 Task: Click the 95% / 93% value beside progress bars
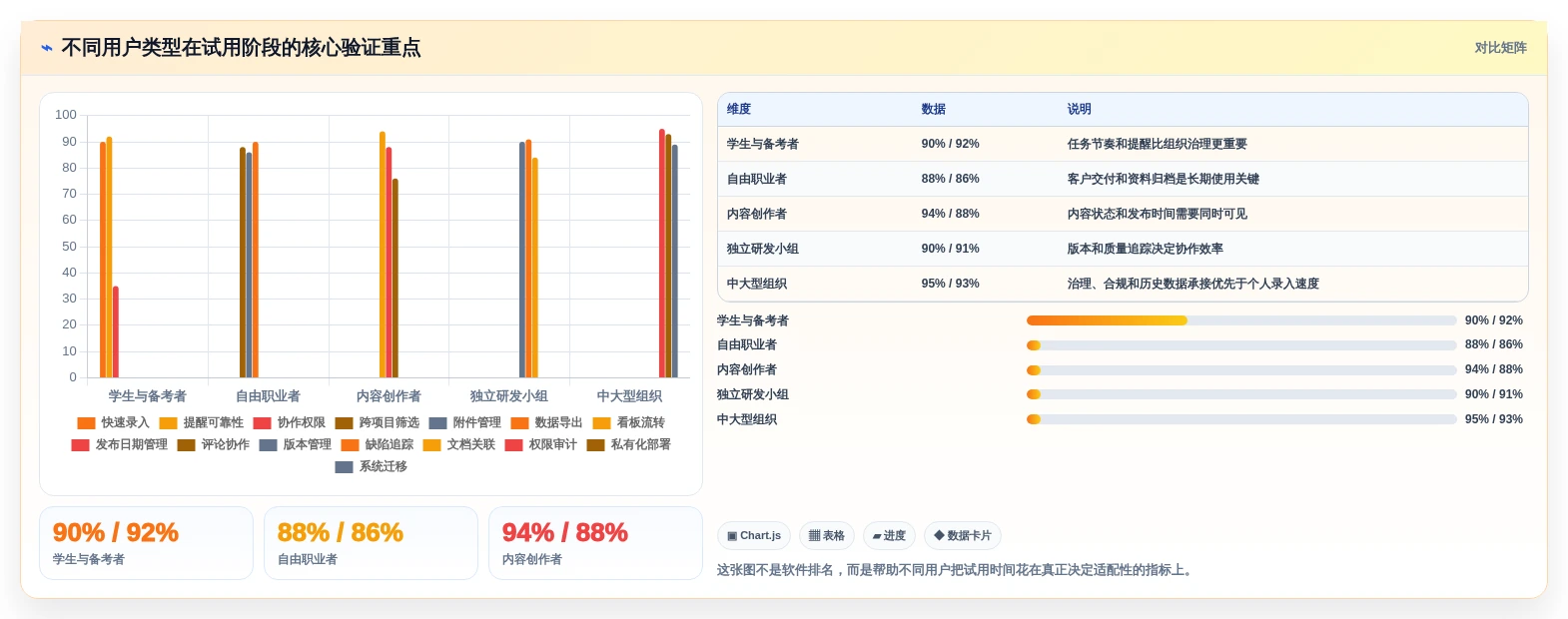click(x=1493, y=419)
